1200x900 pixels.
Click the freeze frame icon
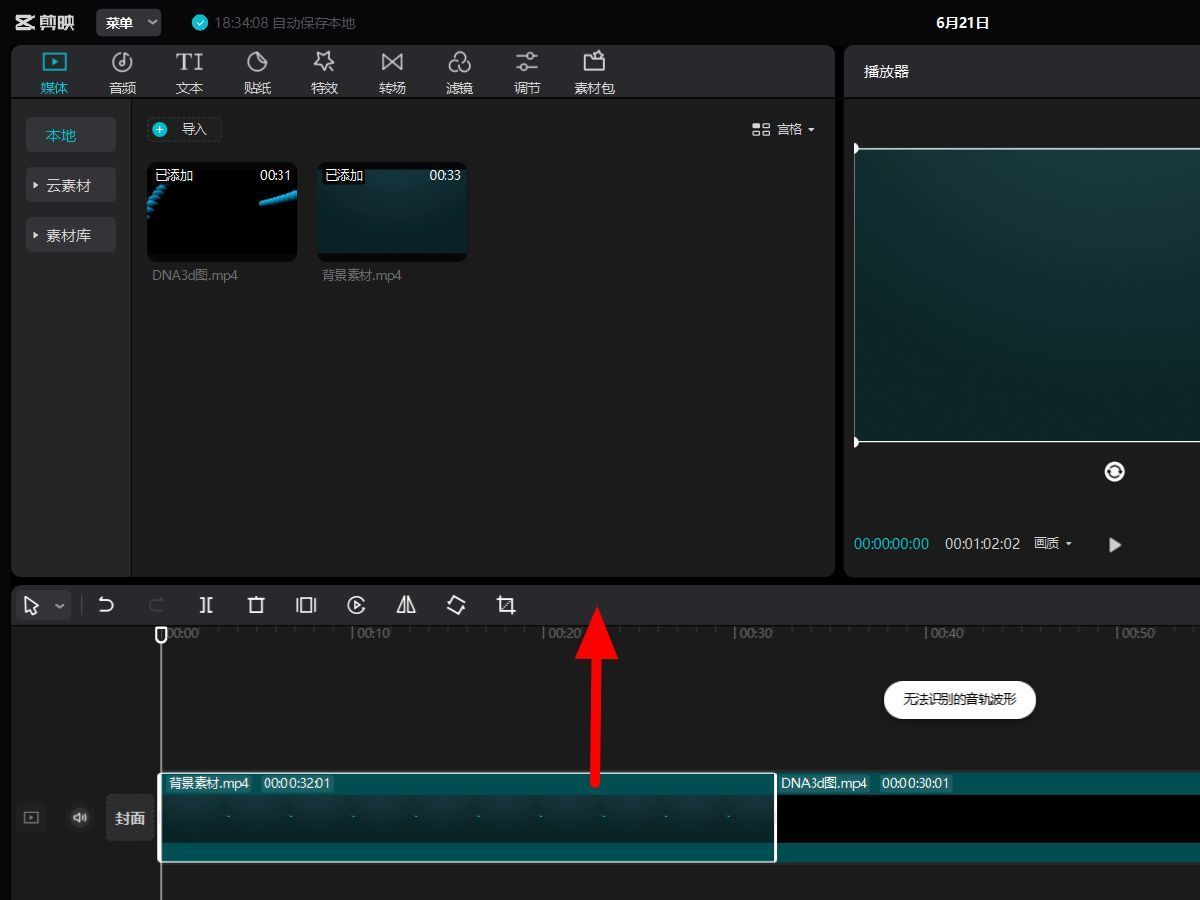pyautogui.click(x=306, y=605)
